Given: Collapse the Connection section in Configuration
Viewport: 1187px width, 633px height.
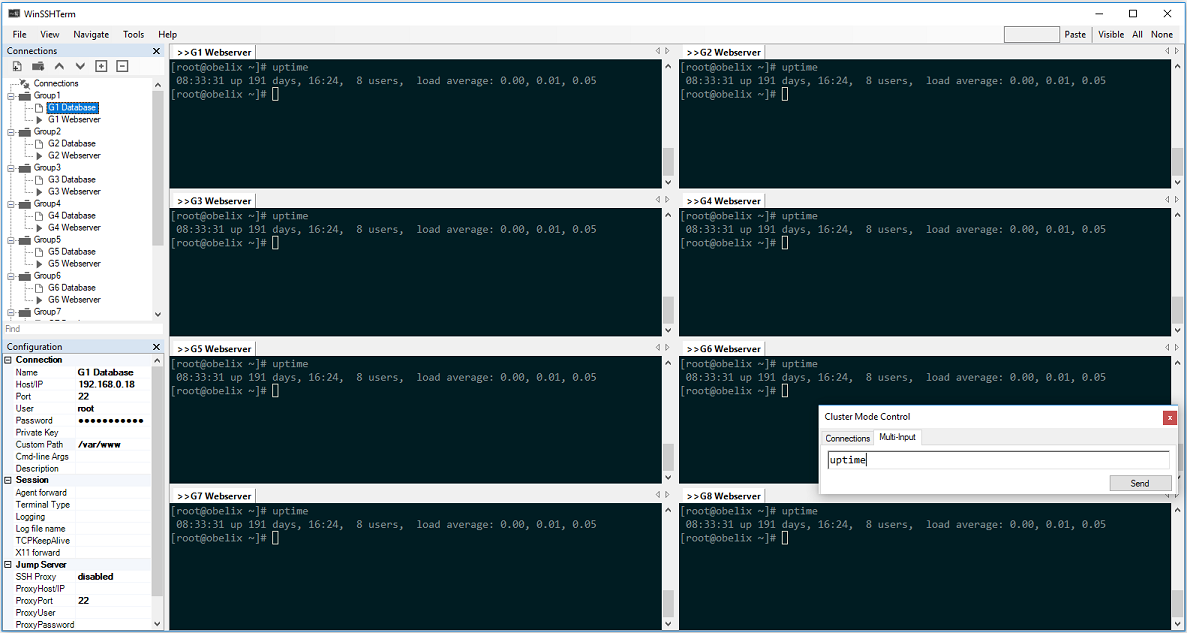Looking at the screenshot, I should 8,360.
